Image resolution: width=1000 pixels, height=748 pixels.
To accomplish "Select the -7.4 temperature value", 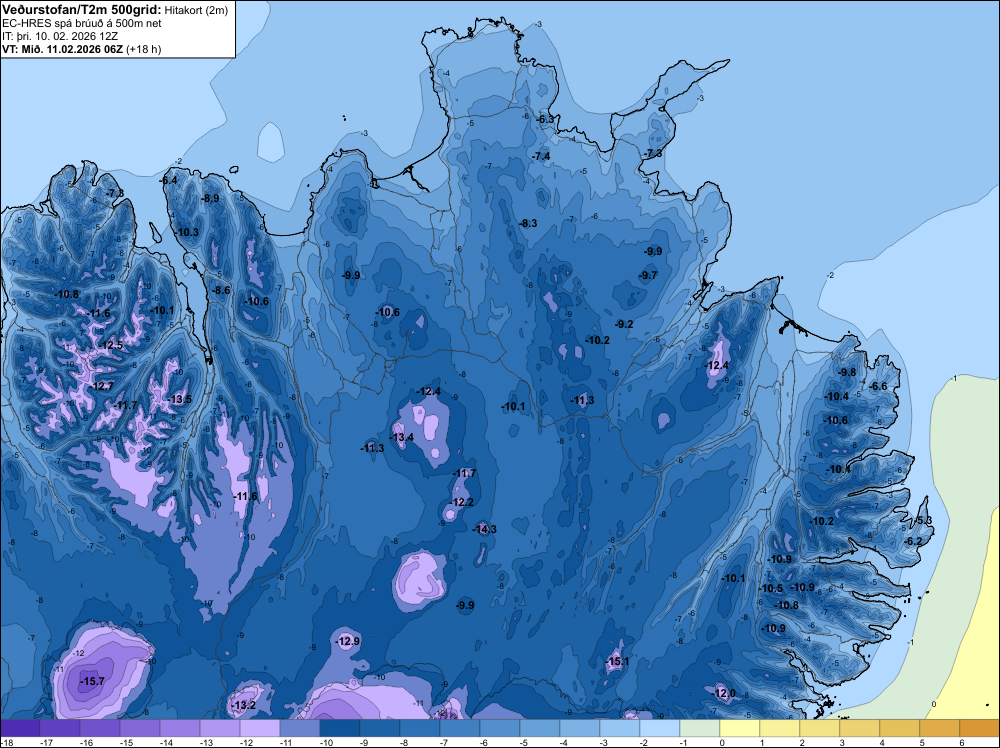I will tap(541, 157).
